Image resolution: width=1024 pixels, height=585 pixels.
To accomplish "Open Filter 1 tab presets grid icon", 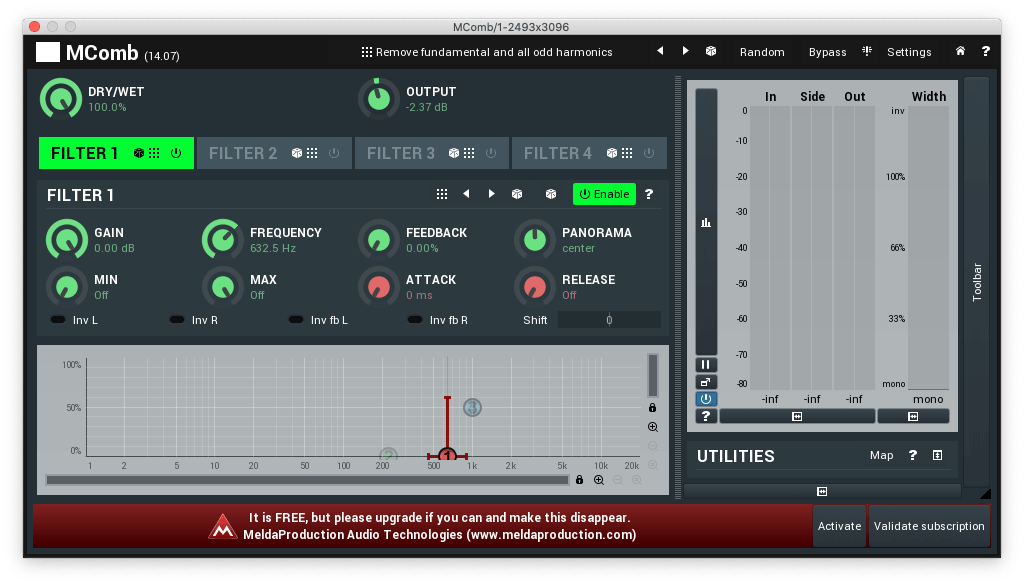I will [x=154, y=153].
